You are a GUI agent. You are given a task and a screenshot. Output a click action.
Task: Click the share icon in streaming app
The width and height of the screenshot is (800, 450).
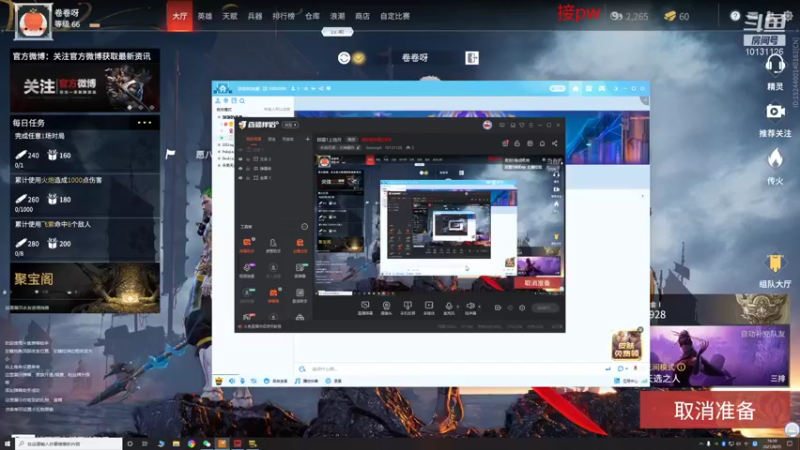[x=555, y=143]
